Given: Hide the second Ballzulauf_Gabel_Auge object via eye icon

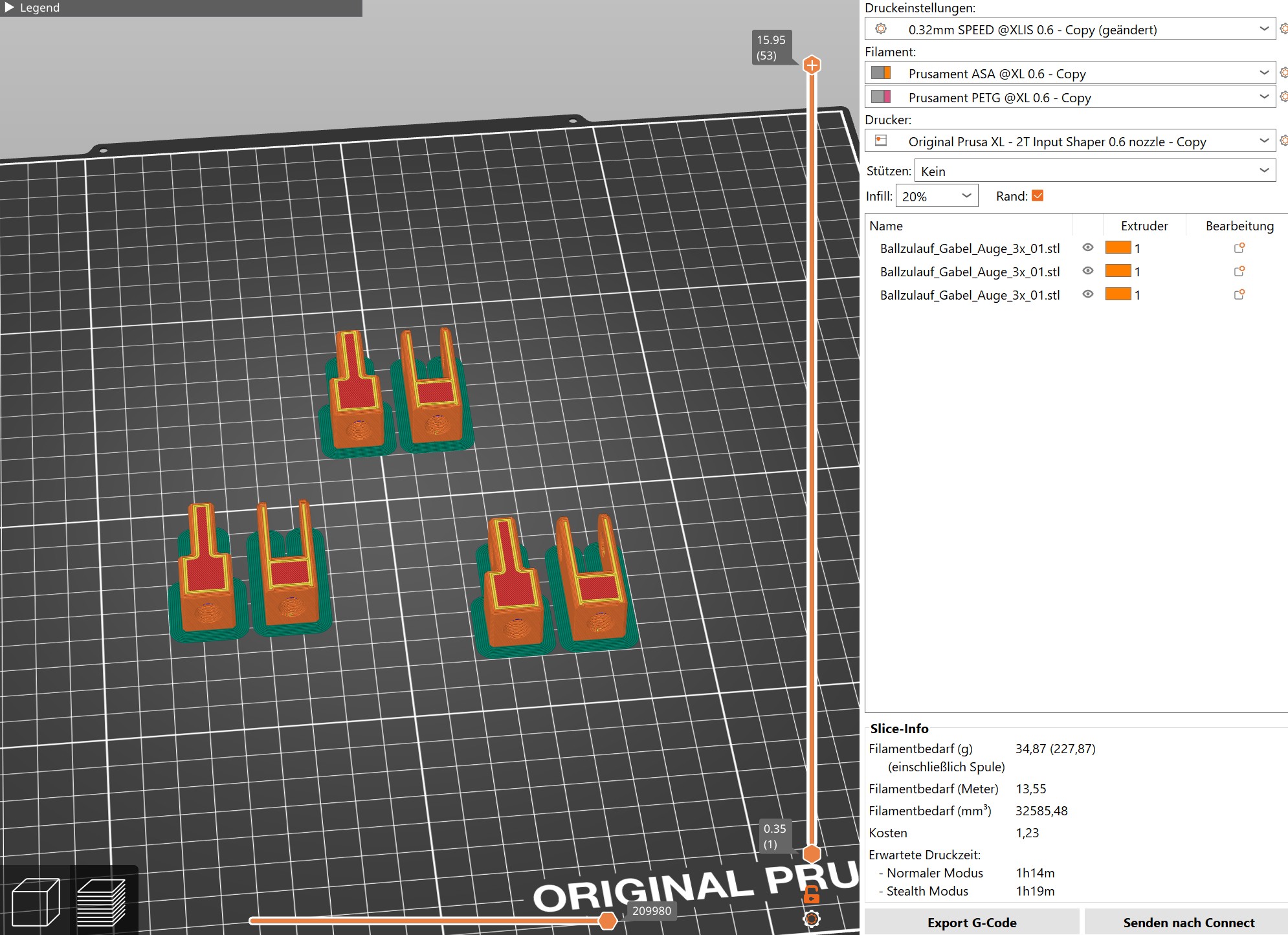Looking at the screenshot, I should pyautogui.click(x=1088, y=270).
